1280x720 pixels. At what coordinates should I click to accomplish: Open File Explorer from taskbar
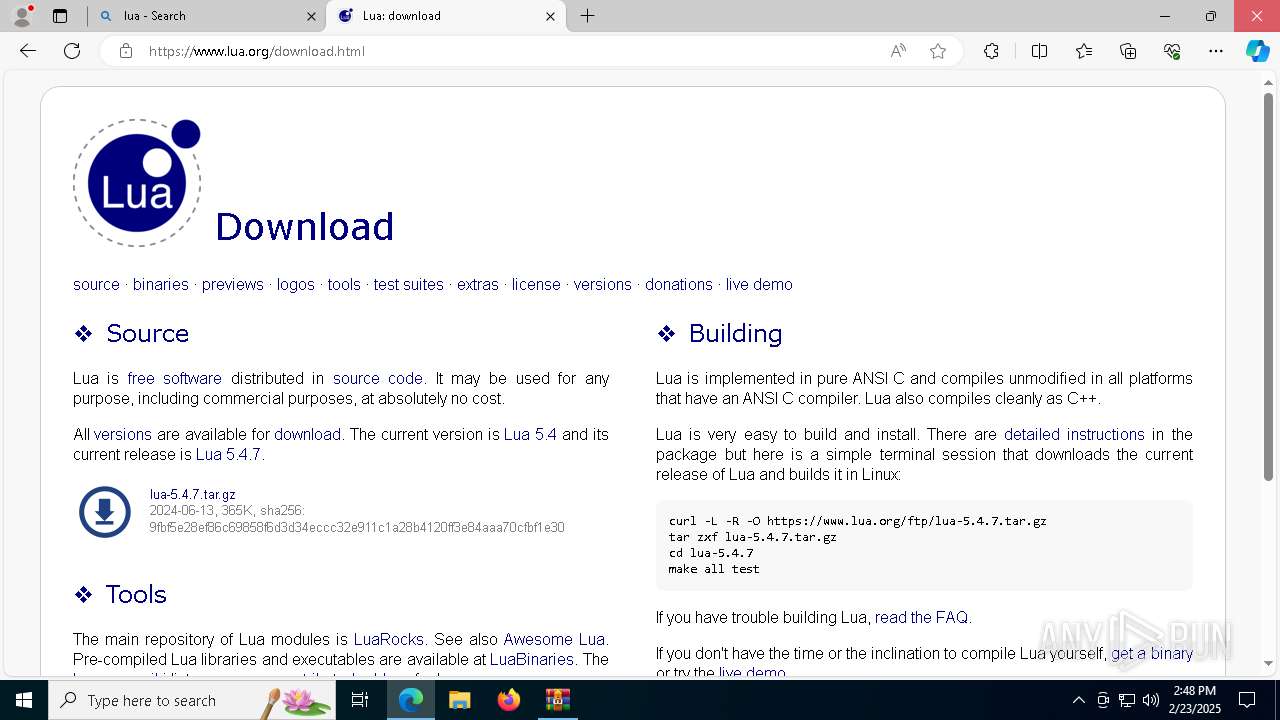coord(459,700)
